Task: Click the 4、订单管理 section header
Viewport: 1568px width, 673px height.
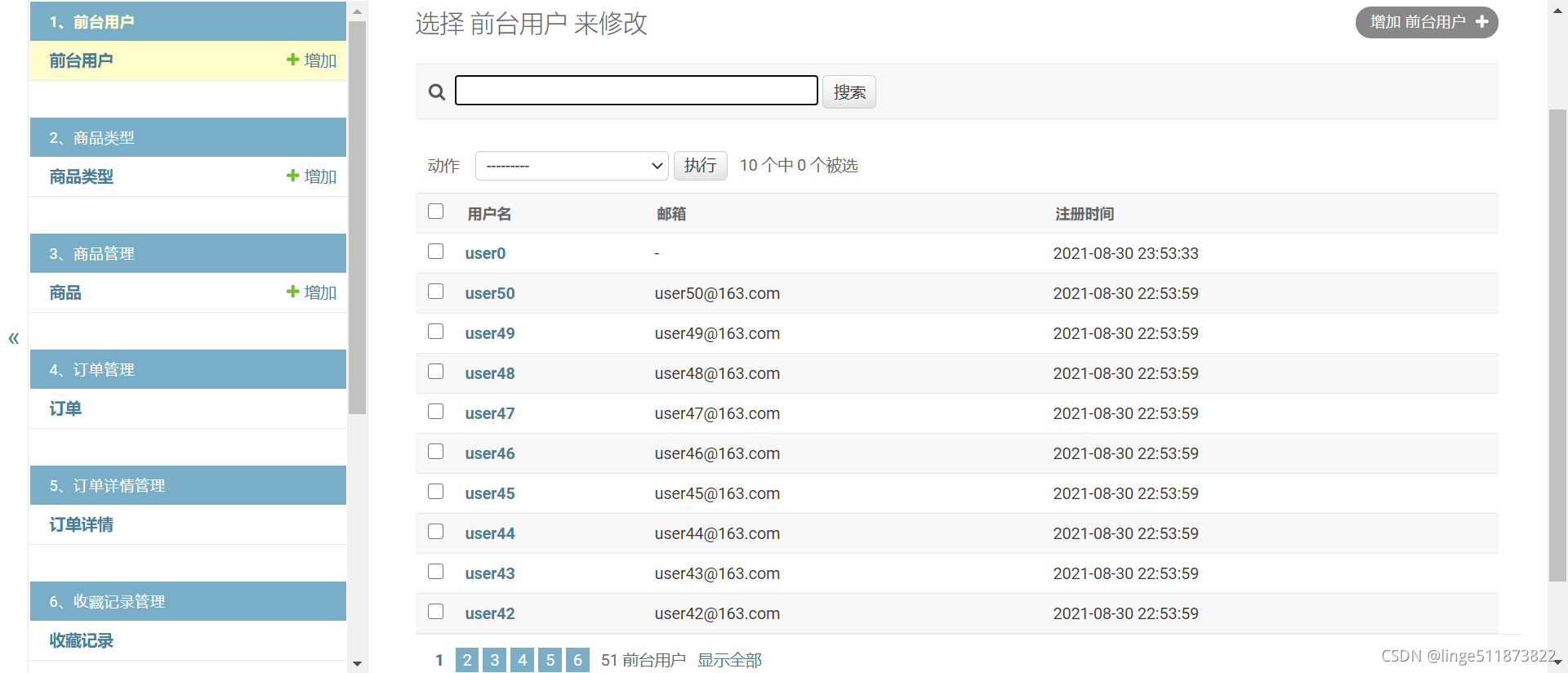Action: tap(188, 369)
